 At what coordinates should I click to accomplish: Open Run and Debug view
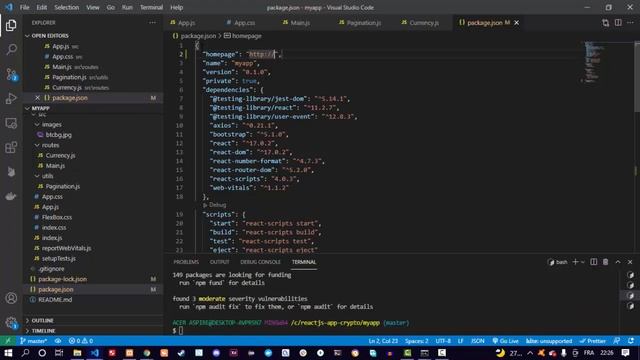click(x=11, y=98)
